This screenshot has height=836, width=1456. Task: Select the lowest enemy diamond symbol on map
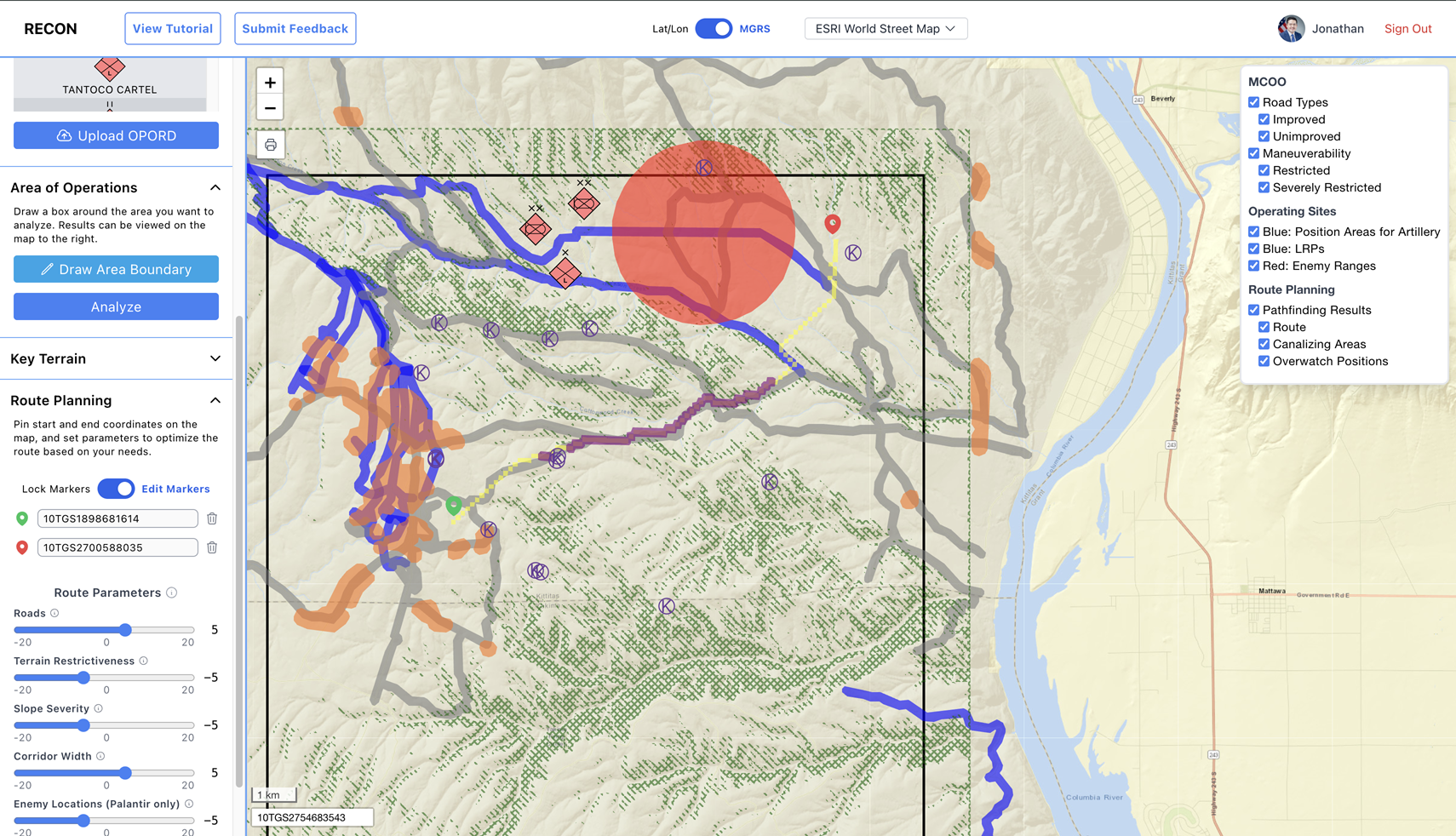coord(565,273)
